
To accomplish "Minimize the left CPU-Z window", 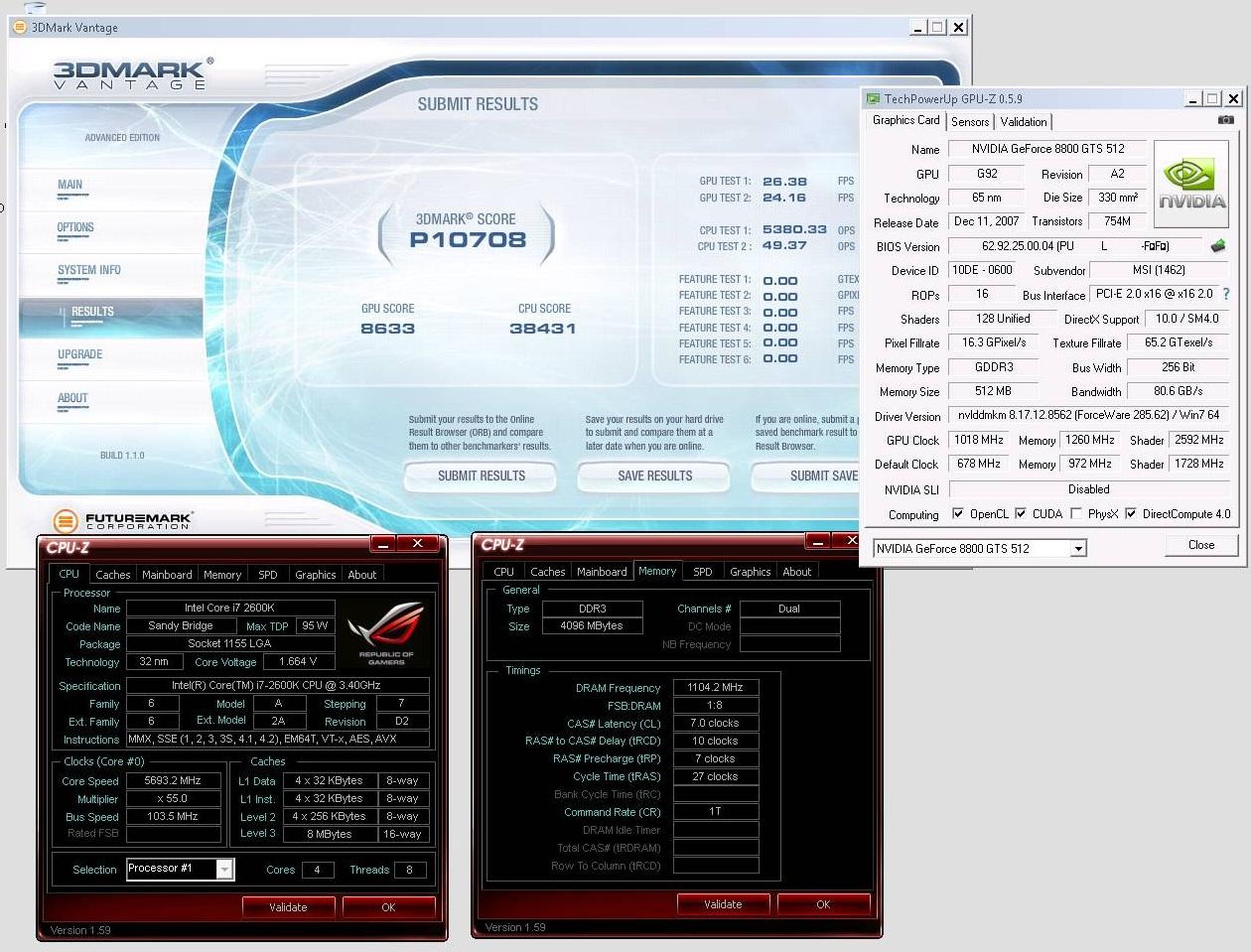I will tap(383, 543).
